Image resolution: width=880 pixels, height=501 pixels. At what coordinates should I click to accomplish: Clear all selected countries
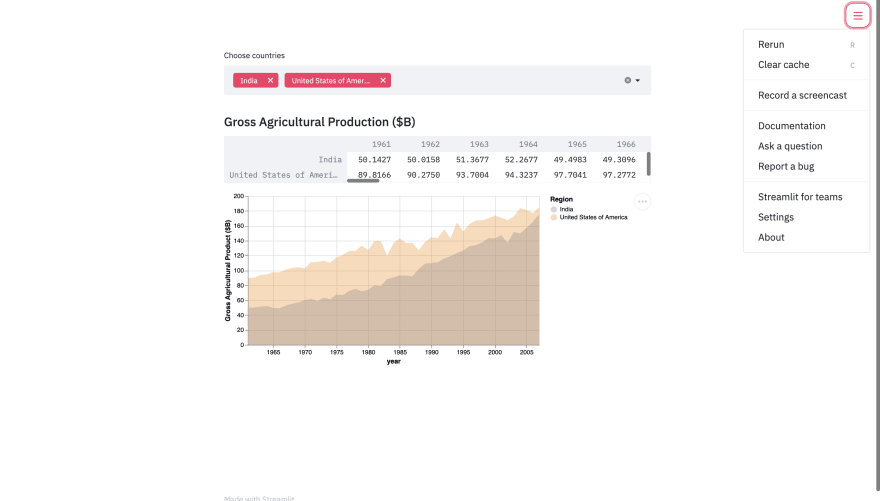click(x=627, y=80)
